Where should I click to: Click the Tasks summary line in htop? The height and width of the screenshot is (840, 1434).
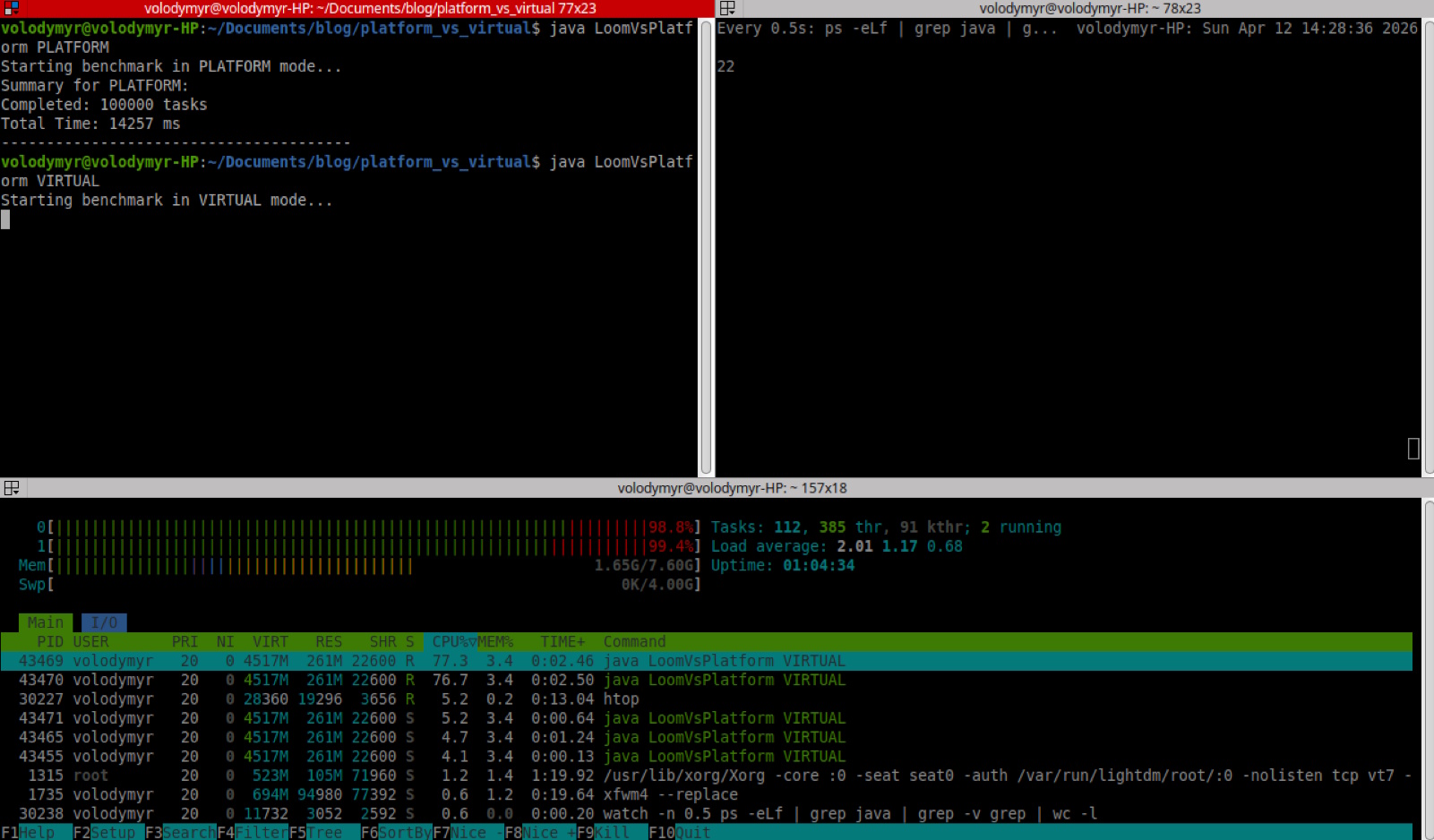[x=886, y=527]
